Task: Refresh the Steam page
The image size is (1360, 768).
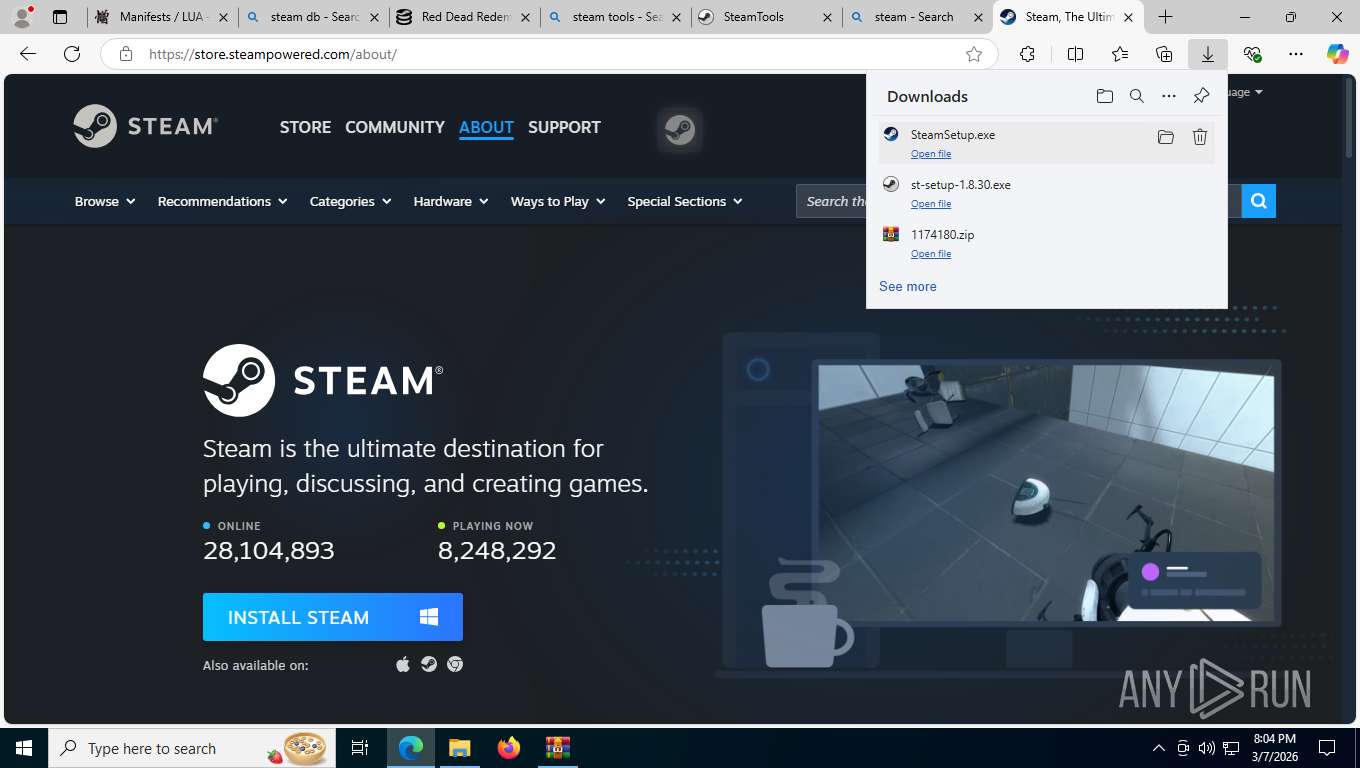Action: [72, 54]
